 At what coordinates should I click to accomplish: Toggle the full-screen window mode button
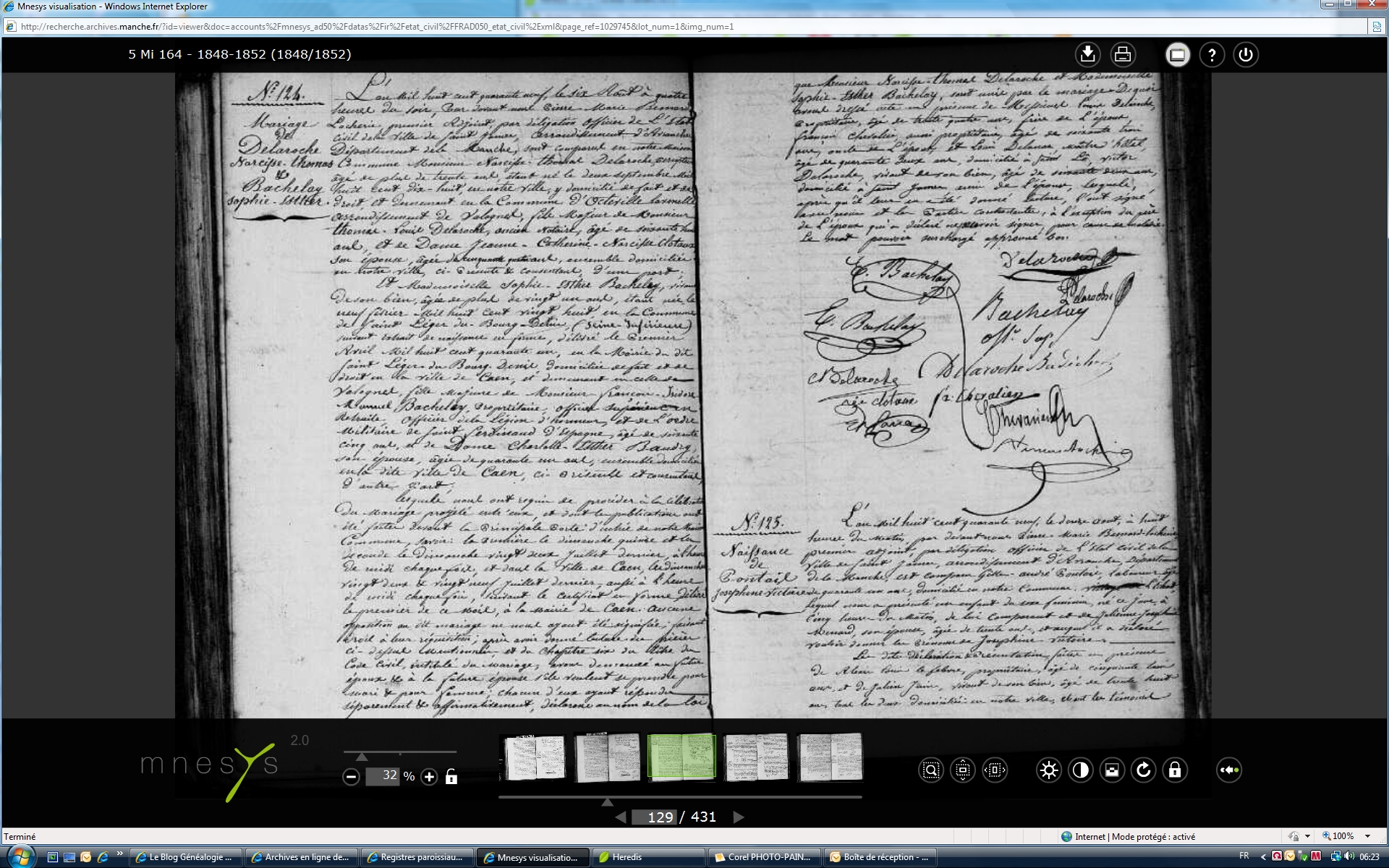[1178, 55]
